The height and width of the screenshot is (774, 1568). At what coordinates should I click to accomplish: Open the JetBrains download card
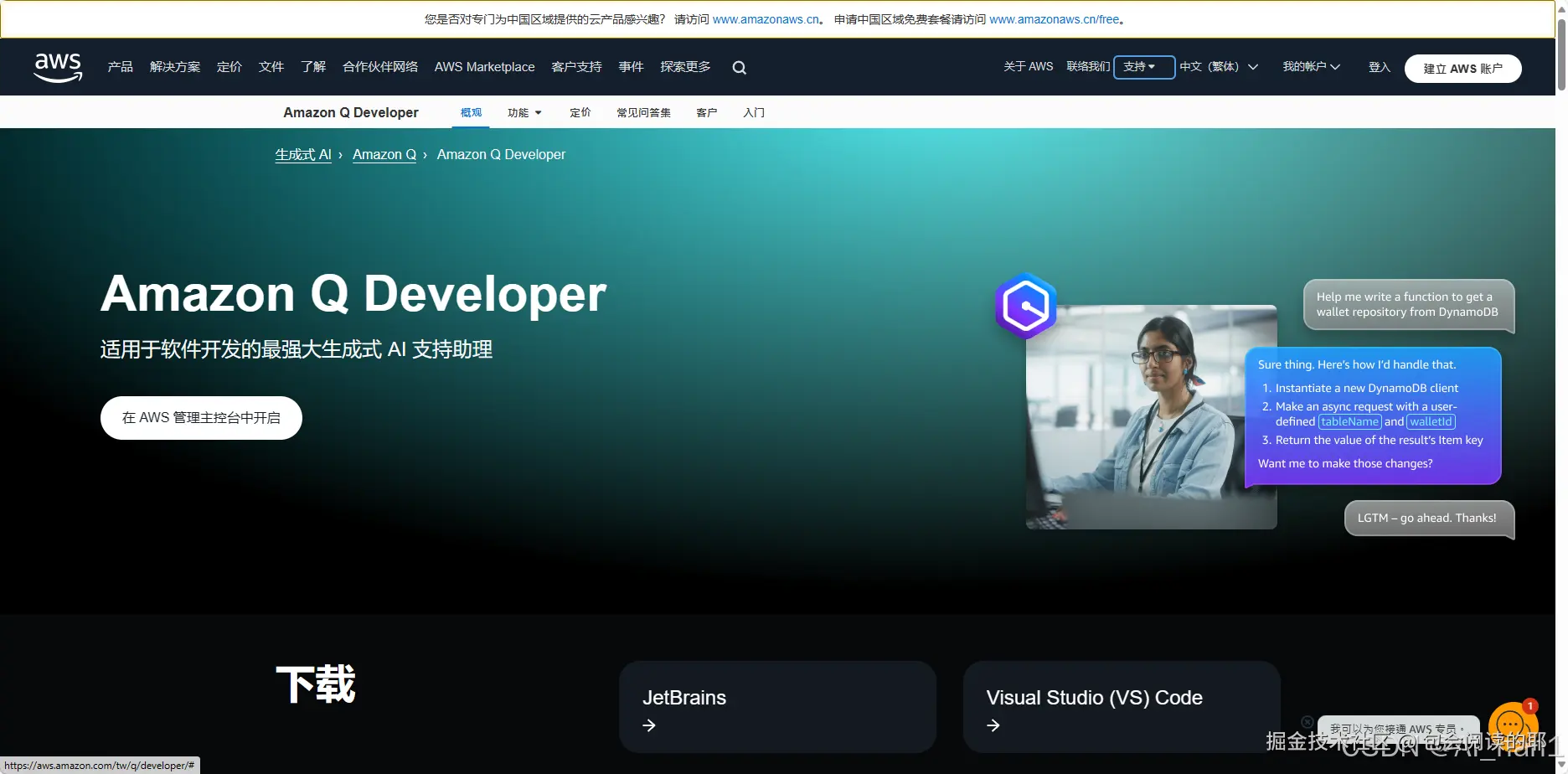click(777, 707)
